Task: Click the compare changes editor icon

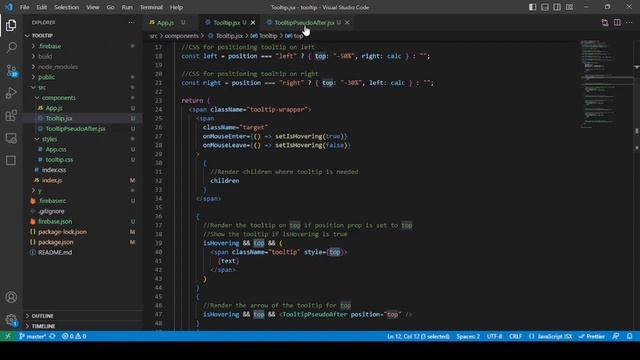Action: pyautogui.click(x=604, y=22)
